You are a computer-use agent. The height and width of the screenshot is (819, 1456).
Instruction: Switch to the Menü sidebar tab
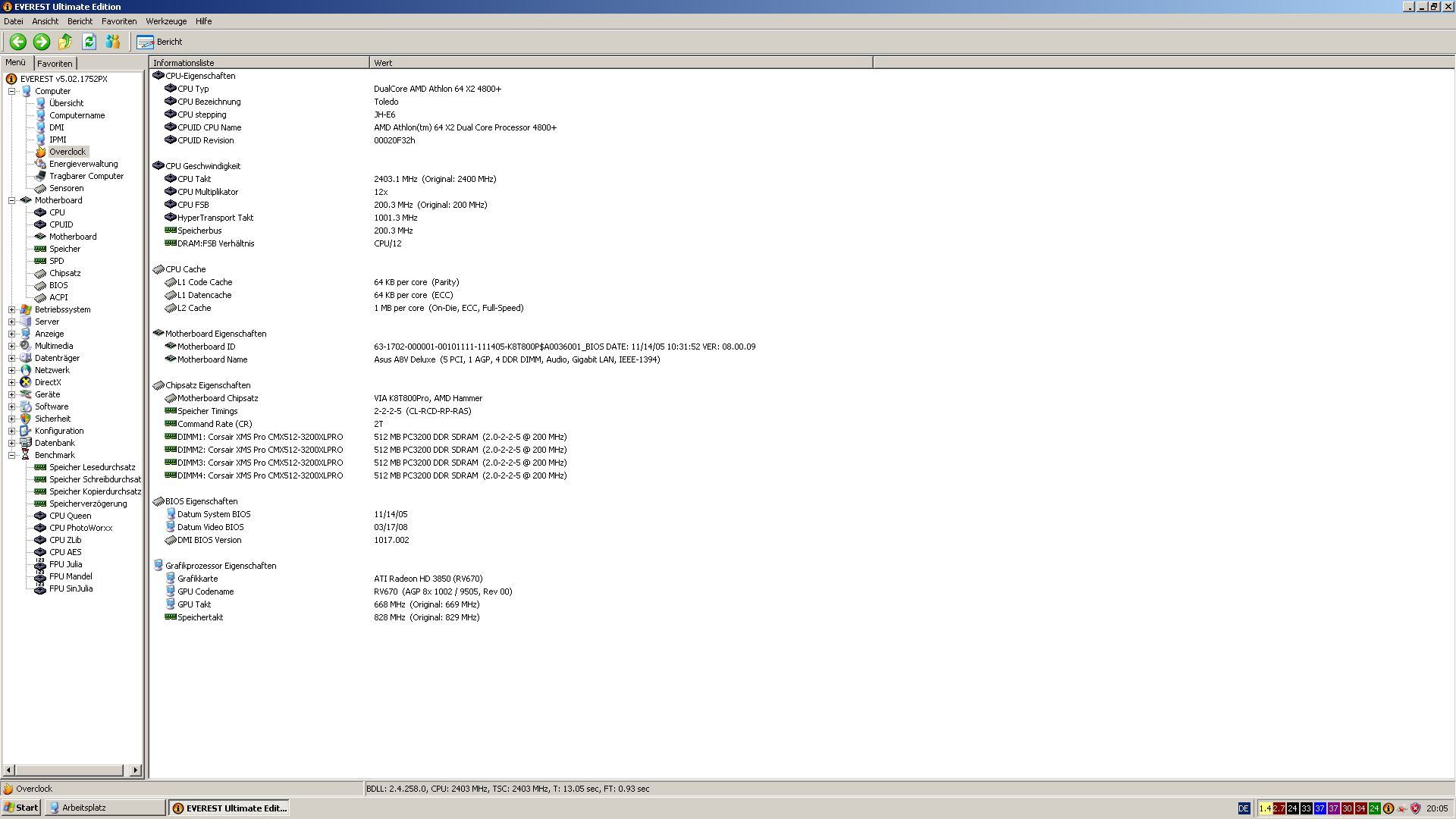16,63
